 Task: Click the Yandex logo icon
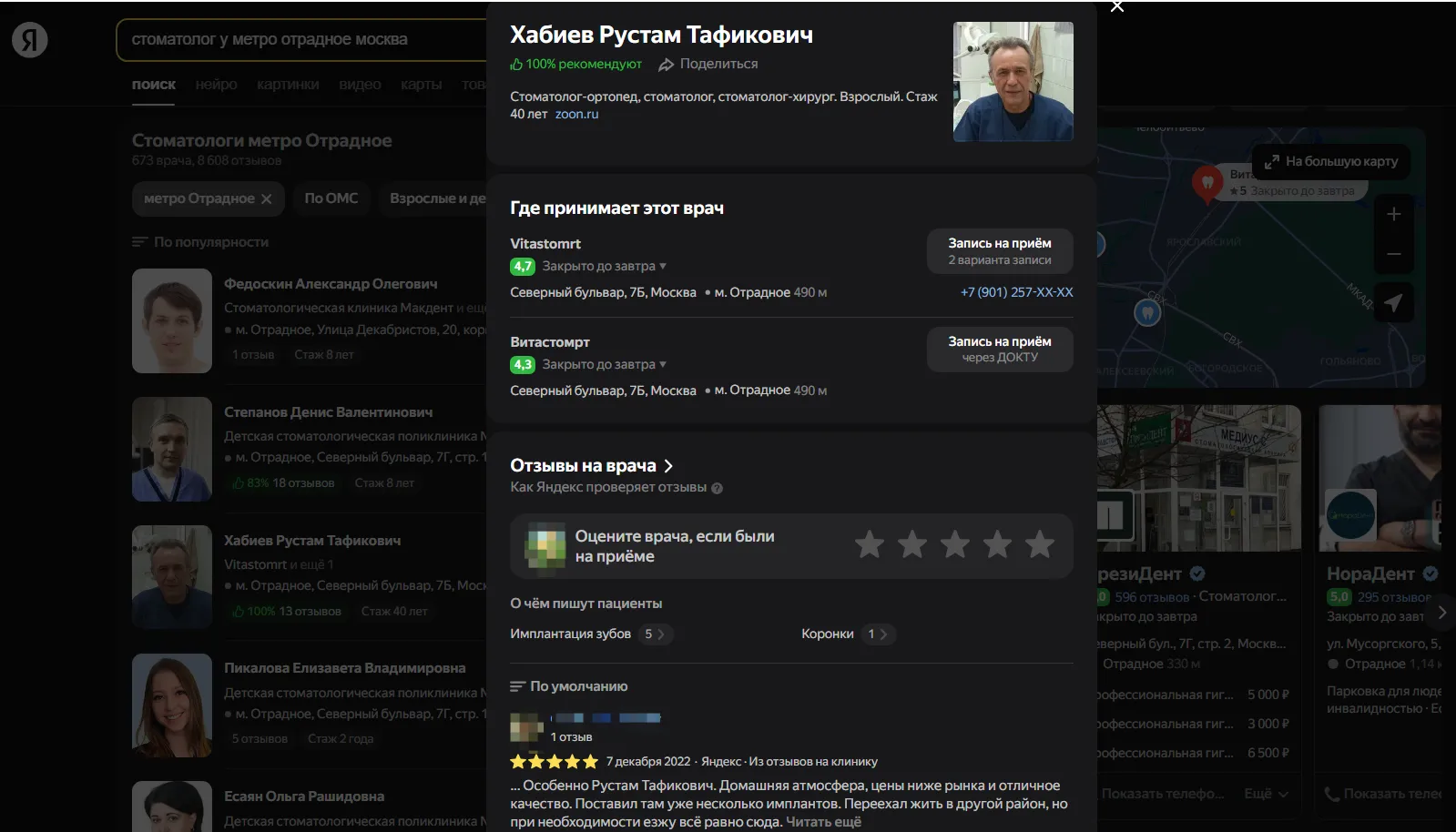29,40
